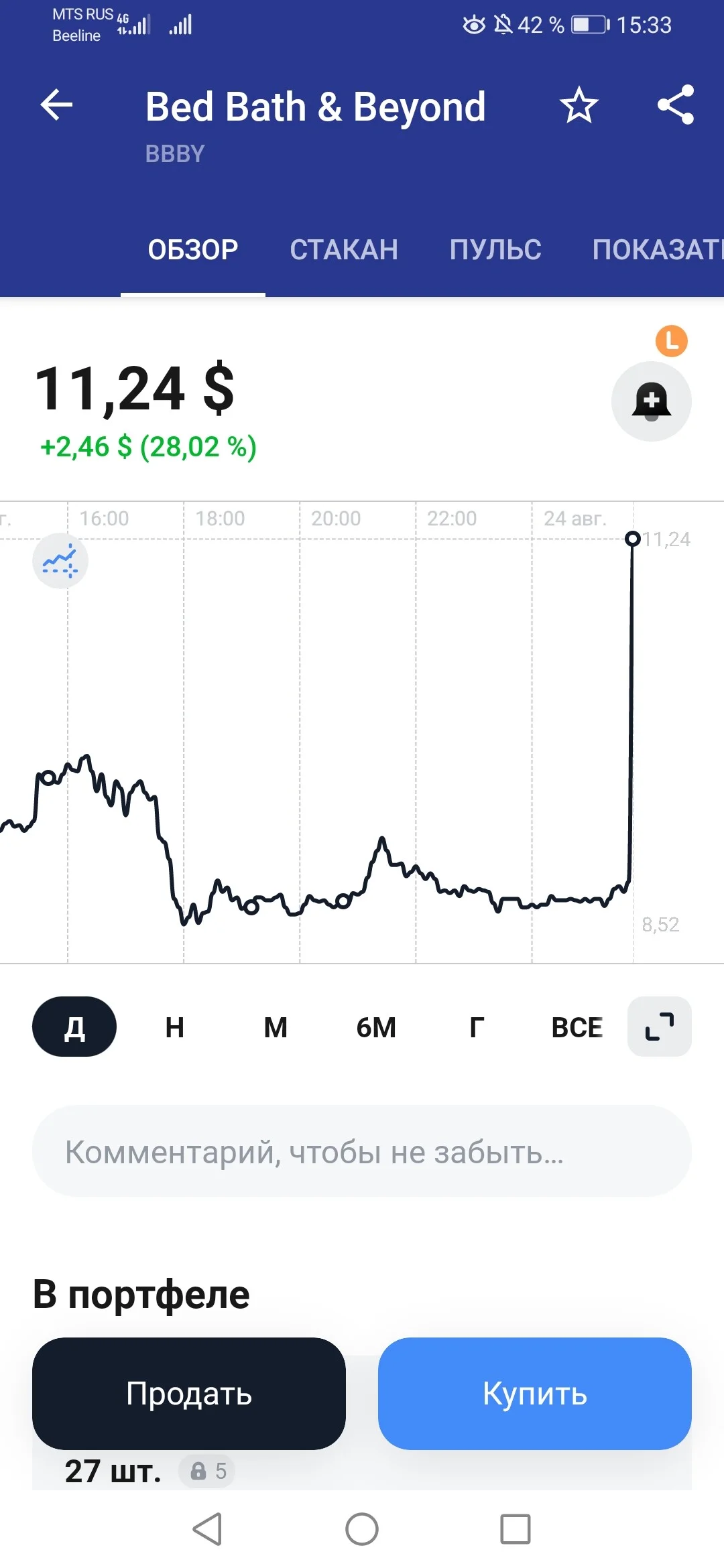The image size is (724, 1568).
Task: Add Bed Bath & Beyond to favorites star
Action: pos(579,105)
